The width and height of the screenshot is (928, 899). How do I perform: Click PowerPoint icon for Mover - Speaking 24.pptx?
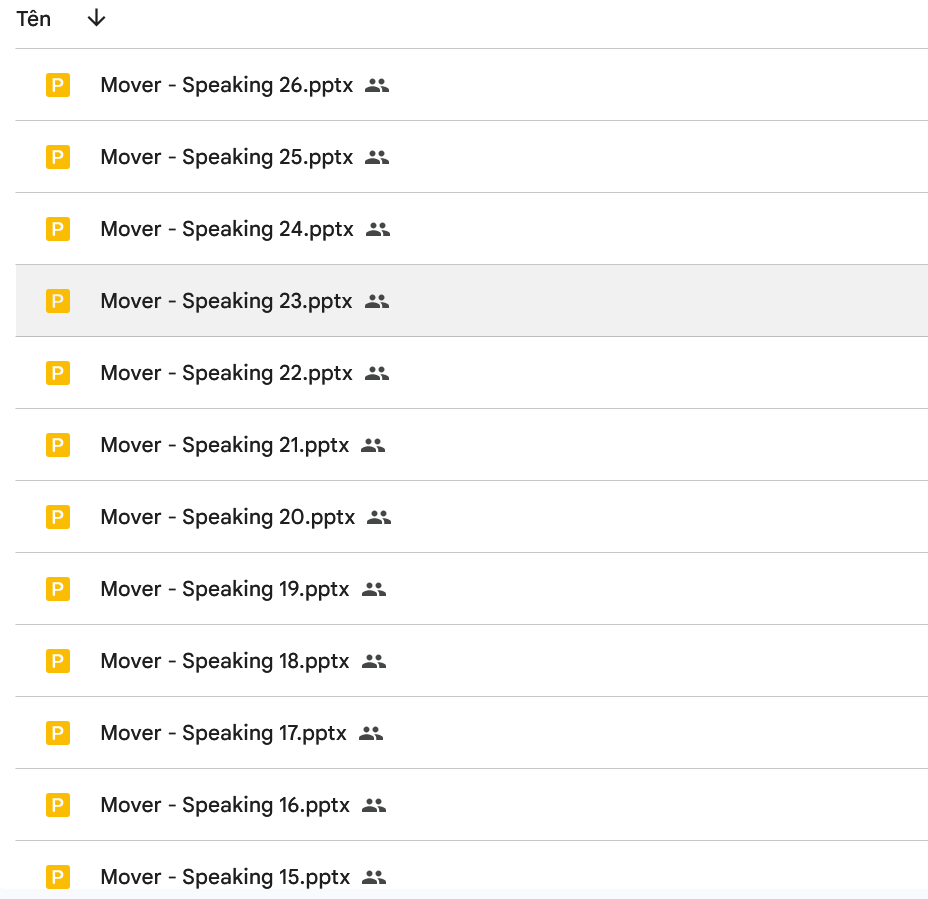58,229
